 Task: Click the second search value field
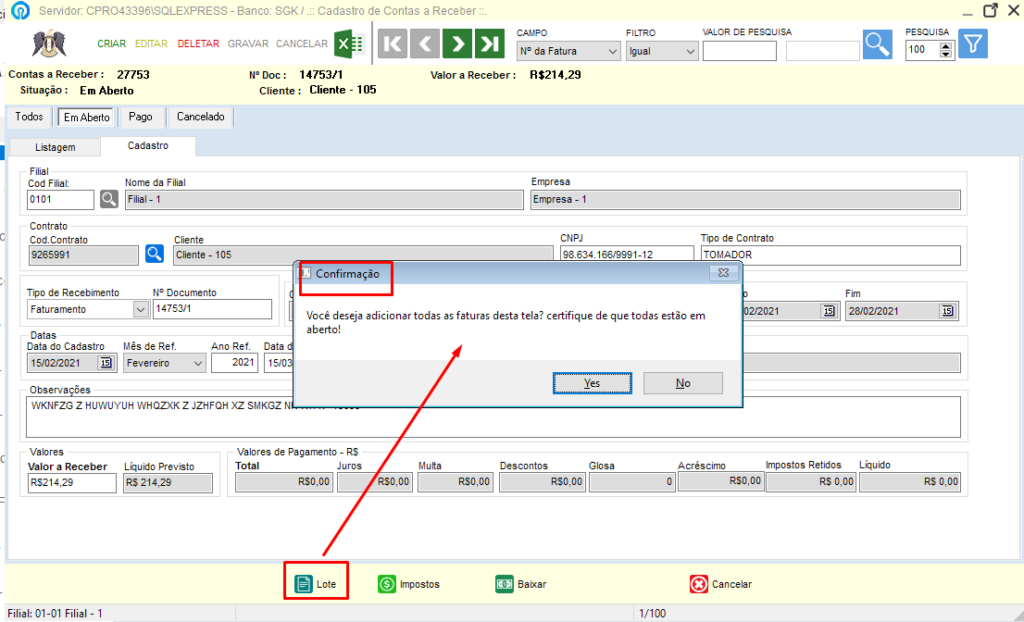pyautogui.click(x=823, y=51)
